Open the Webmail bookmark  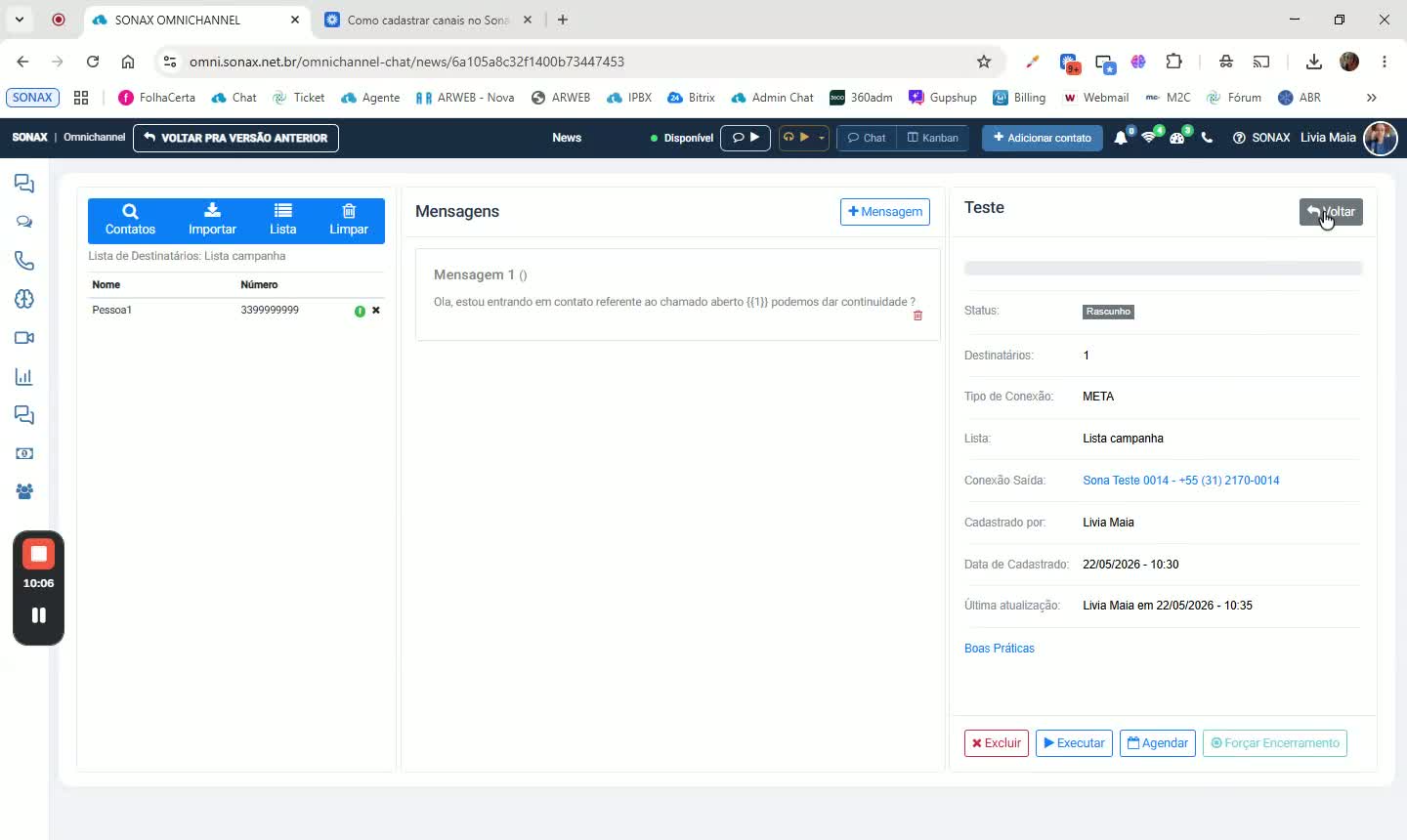pyautogui.click(x=1095, y=98)
